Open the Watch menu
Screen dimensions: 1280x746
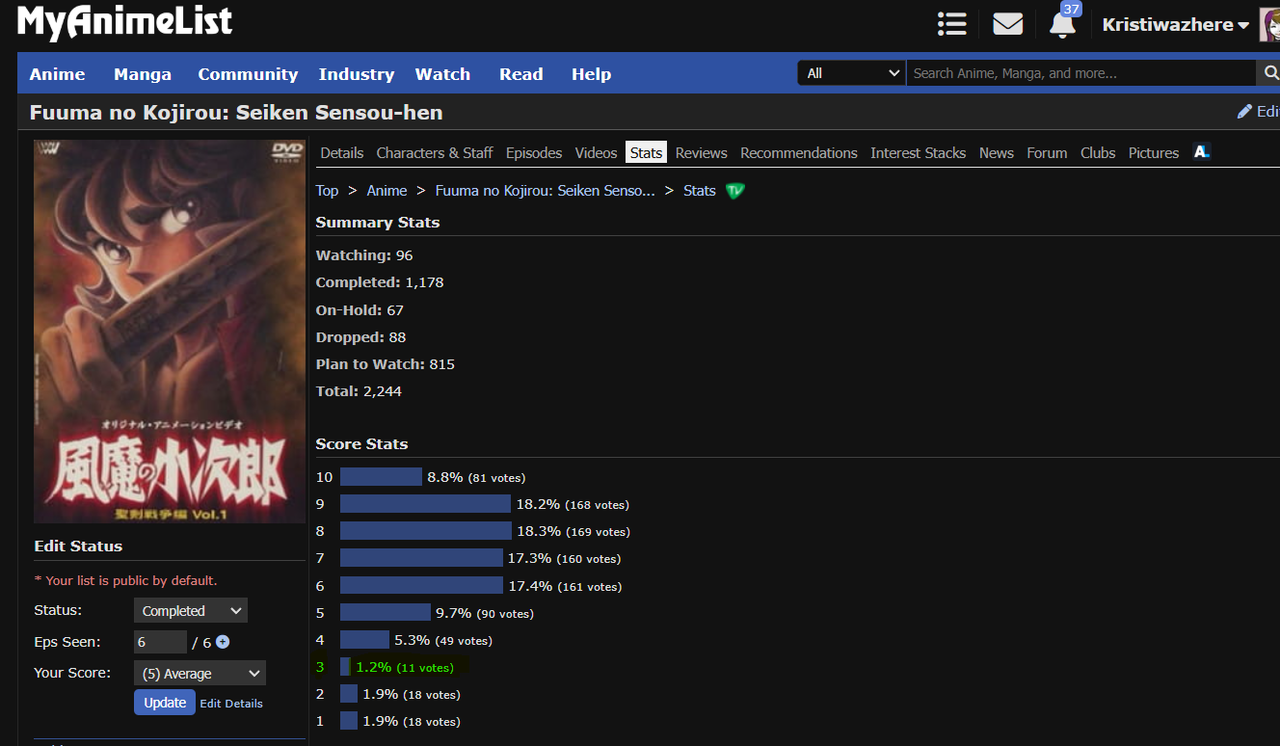443,74
